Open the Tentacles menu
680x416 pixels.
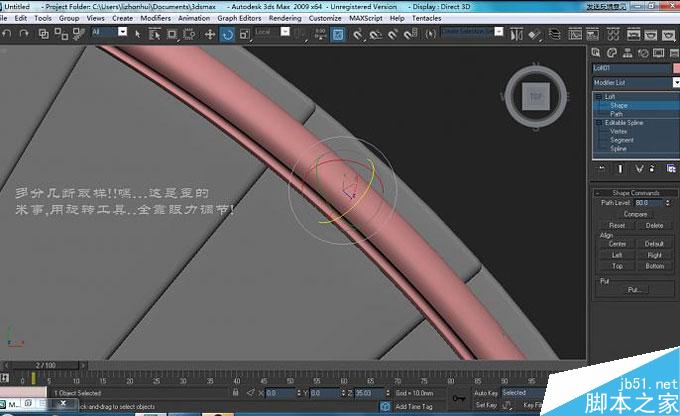[x=427, y=18]
